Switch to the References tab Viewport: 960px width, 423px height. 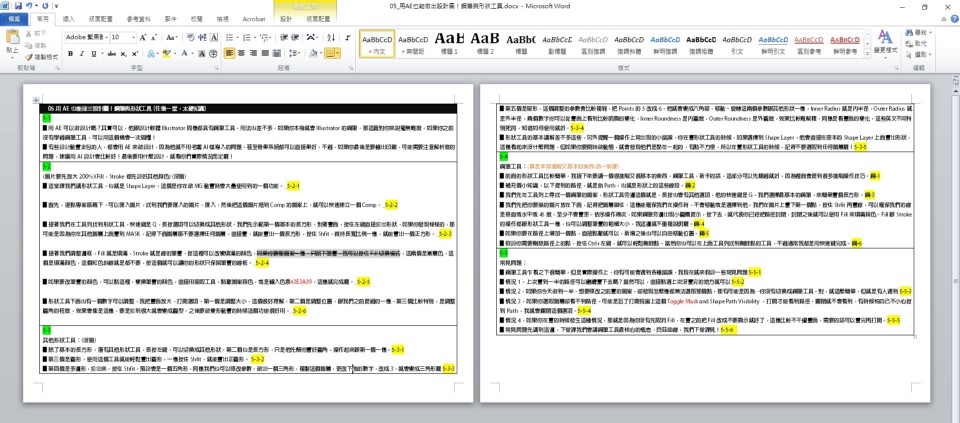(x=138, y=19)
